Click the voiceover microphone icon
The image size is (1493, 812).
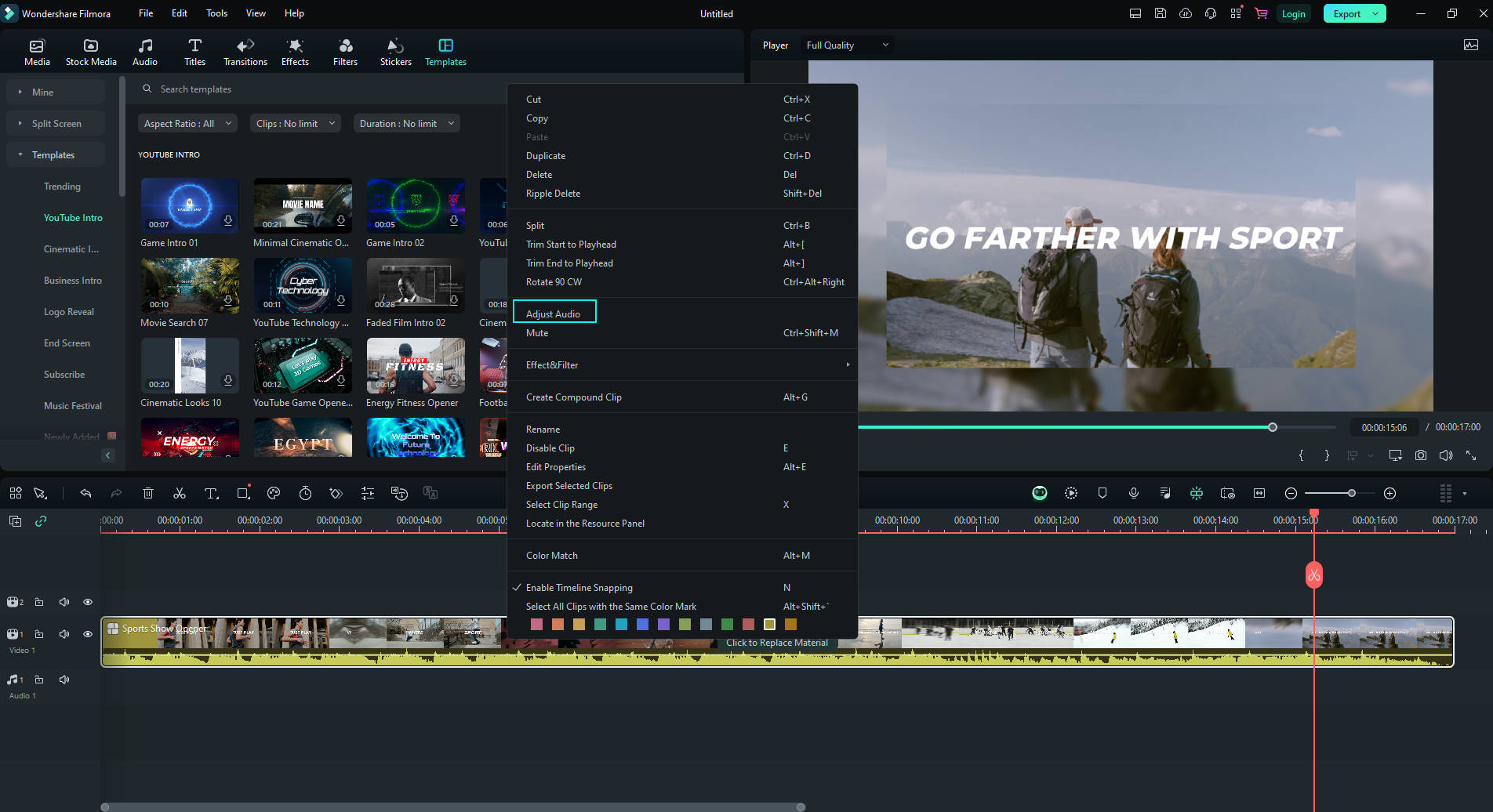click(x=1134, y=493)
